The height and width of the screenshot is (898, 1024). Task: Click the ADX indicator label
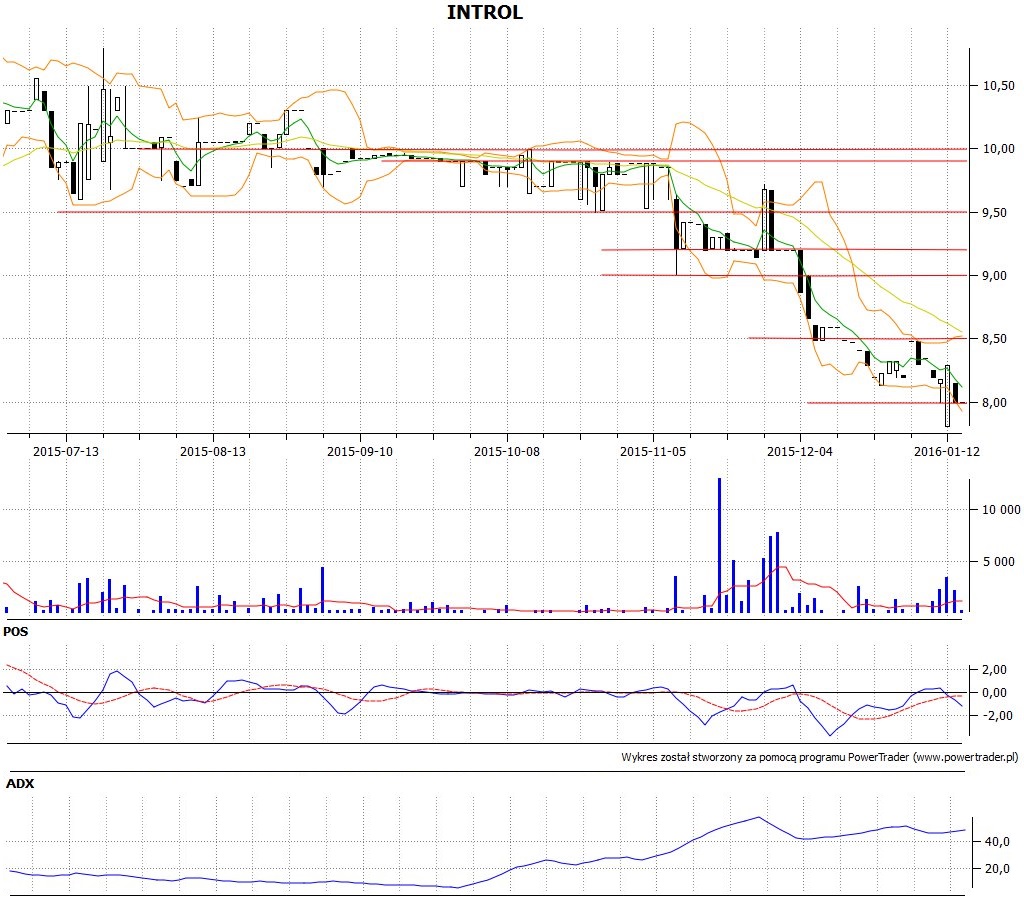[20, 783]
